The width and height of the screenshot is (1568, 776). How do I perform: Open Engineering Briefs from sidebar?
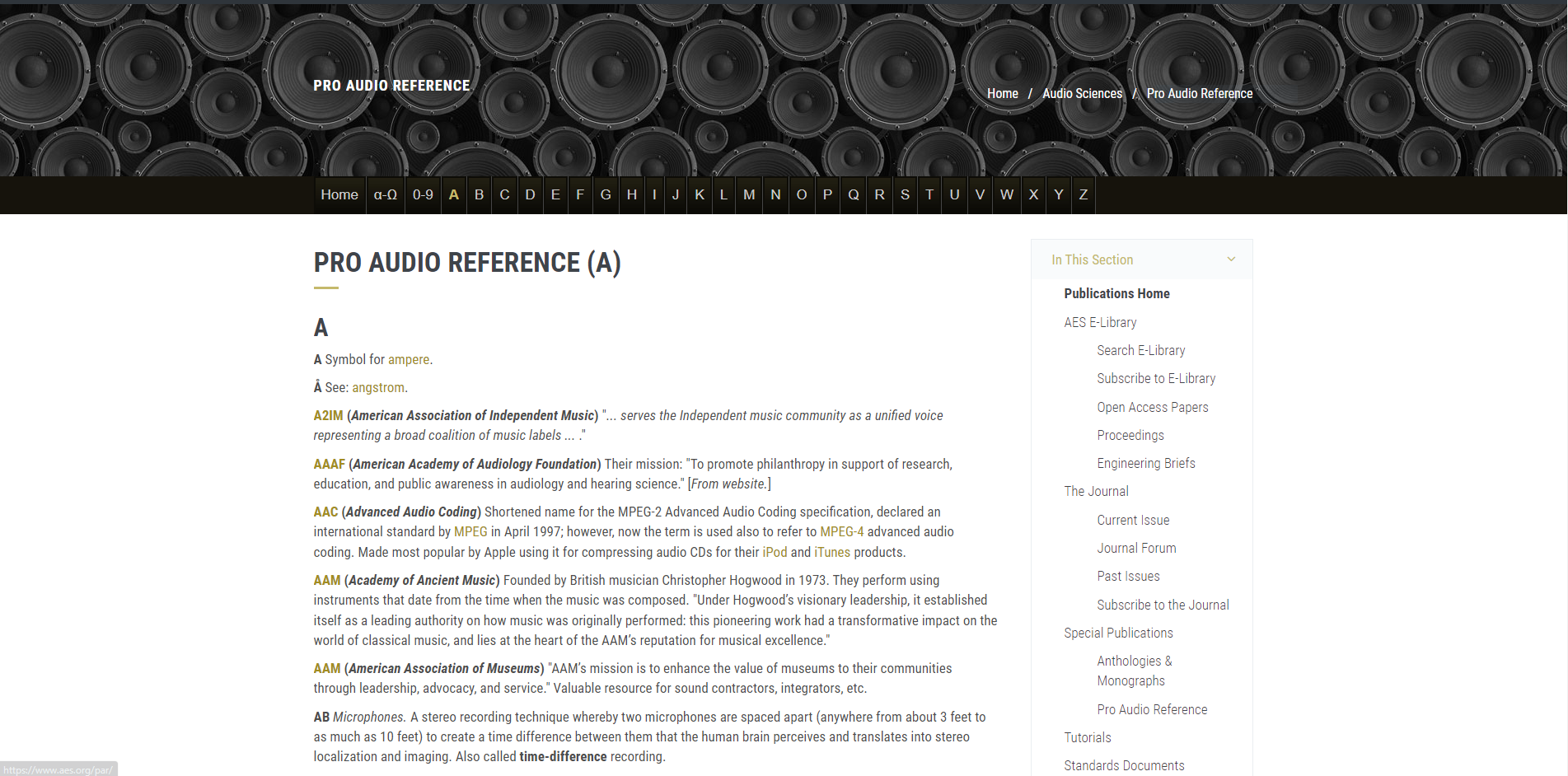pyautogui.click(x=1145, y=463)
